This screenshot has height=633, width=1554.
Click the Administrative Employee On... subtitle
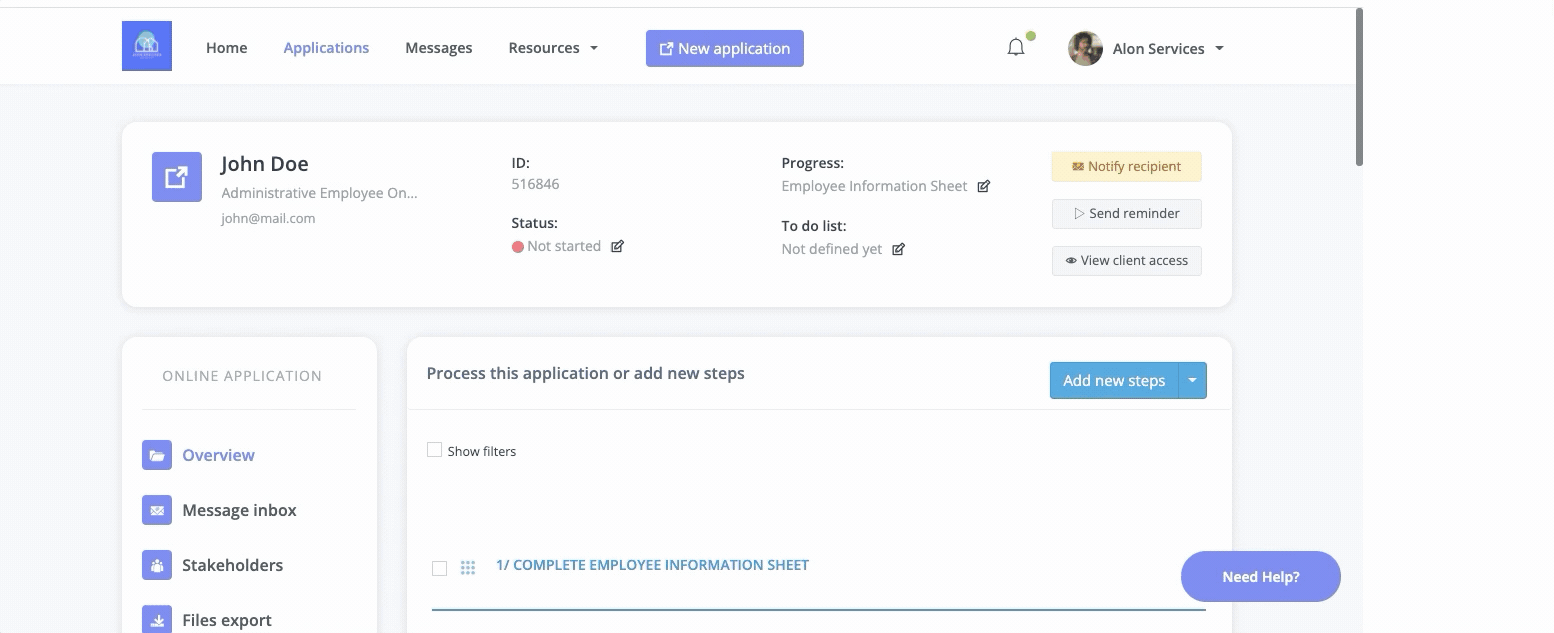click(319, 193)
